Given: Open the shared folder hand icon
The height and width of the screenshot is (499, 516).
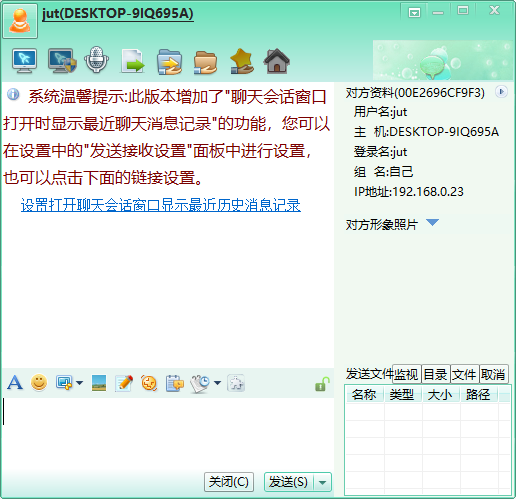Looking at the screenshot, I should coord(205,62).
